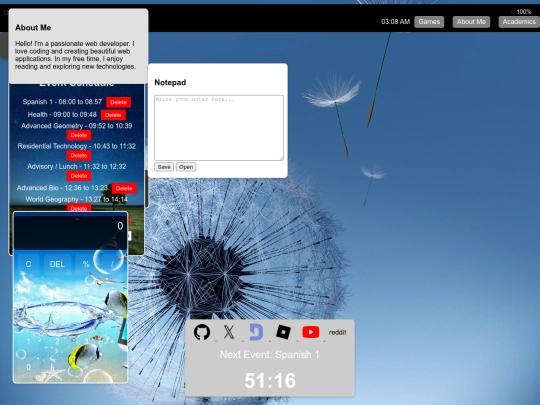Viewport: 540px width, 405px height.
Task: Delete the World Geography event
Action: (79, 208)
